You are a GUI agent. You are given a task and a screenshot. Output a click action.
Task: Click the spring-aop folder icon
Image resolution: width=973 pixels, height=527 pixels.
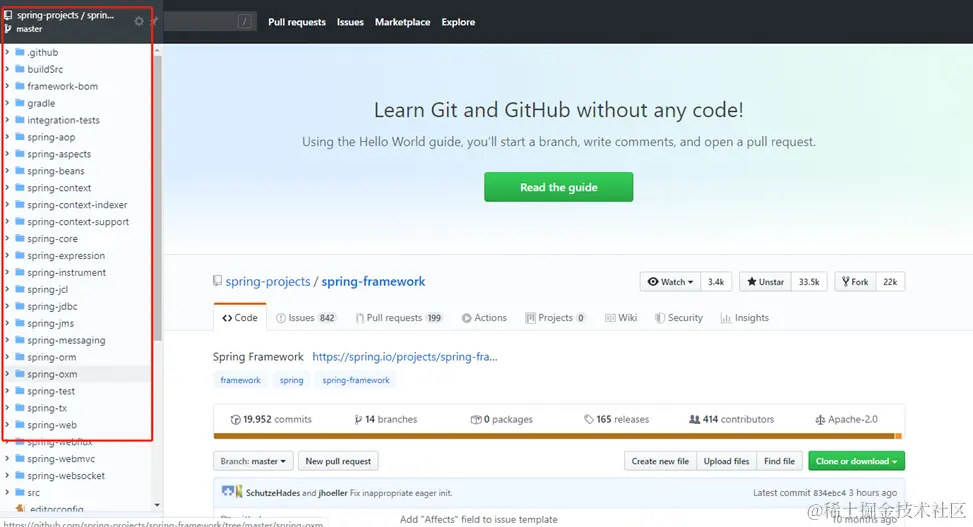click(x=20, y=137)
